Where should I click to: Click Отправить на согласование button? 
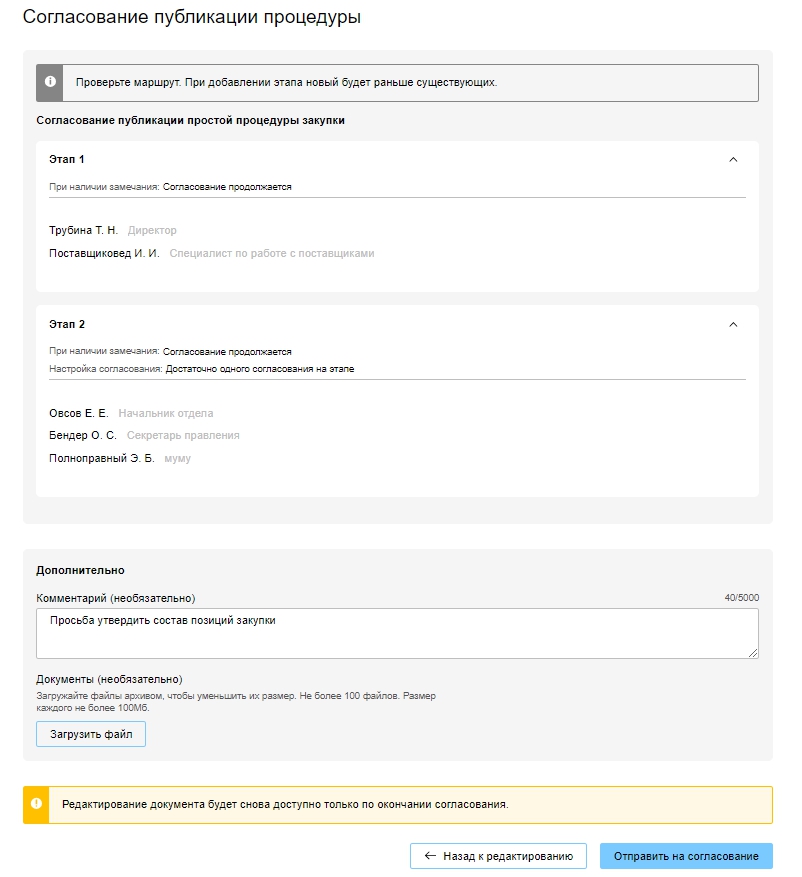click(686, 856)
